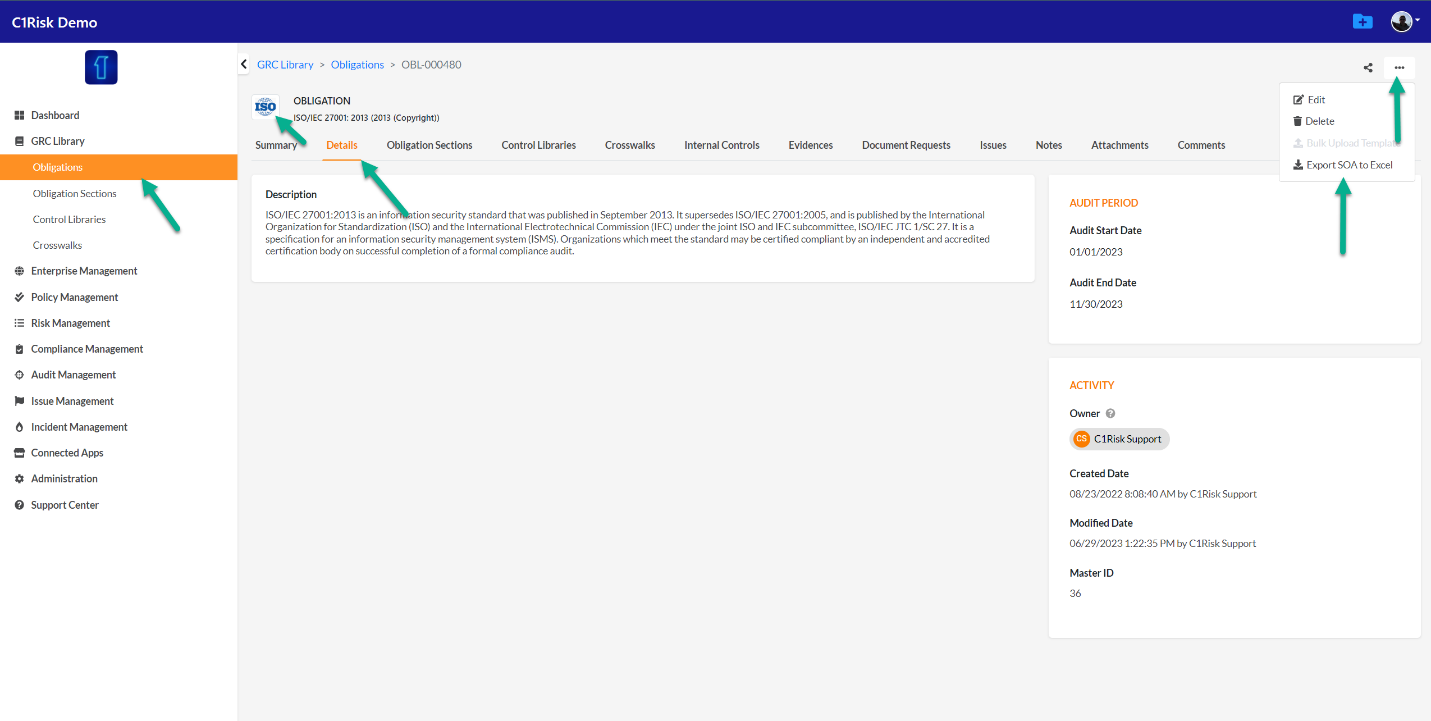Click the Owner help question-mark icon
The height and width of the screenshot is (721, 1431).
[x=1110, y=414]
